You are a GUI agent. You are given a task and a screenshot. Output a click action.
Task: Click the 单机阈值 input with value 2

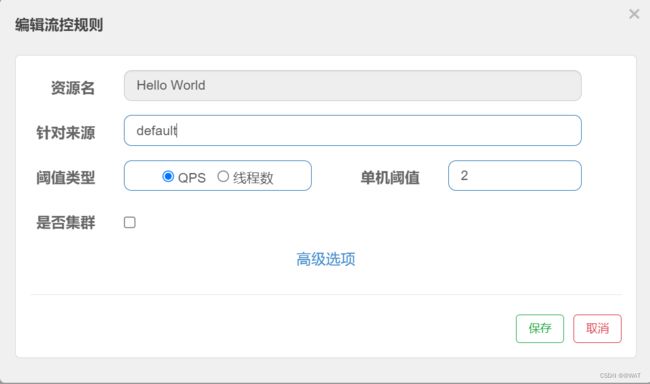(515, 176)
